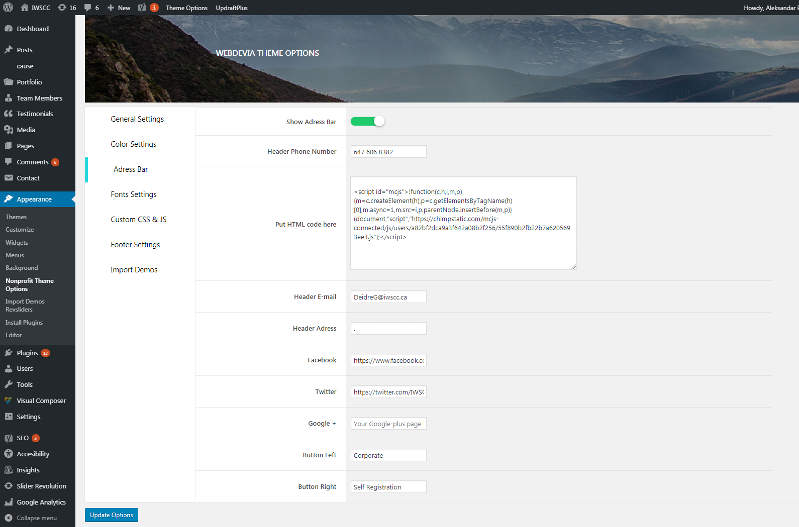The height and width of the screenshot is (527, 799).
Task: Open Accessibility icon
Action: (x=8, y=454)
